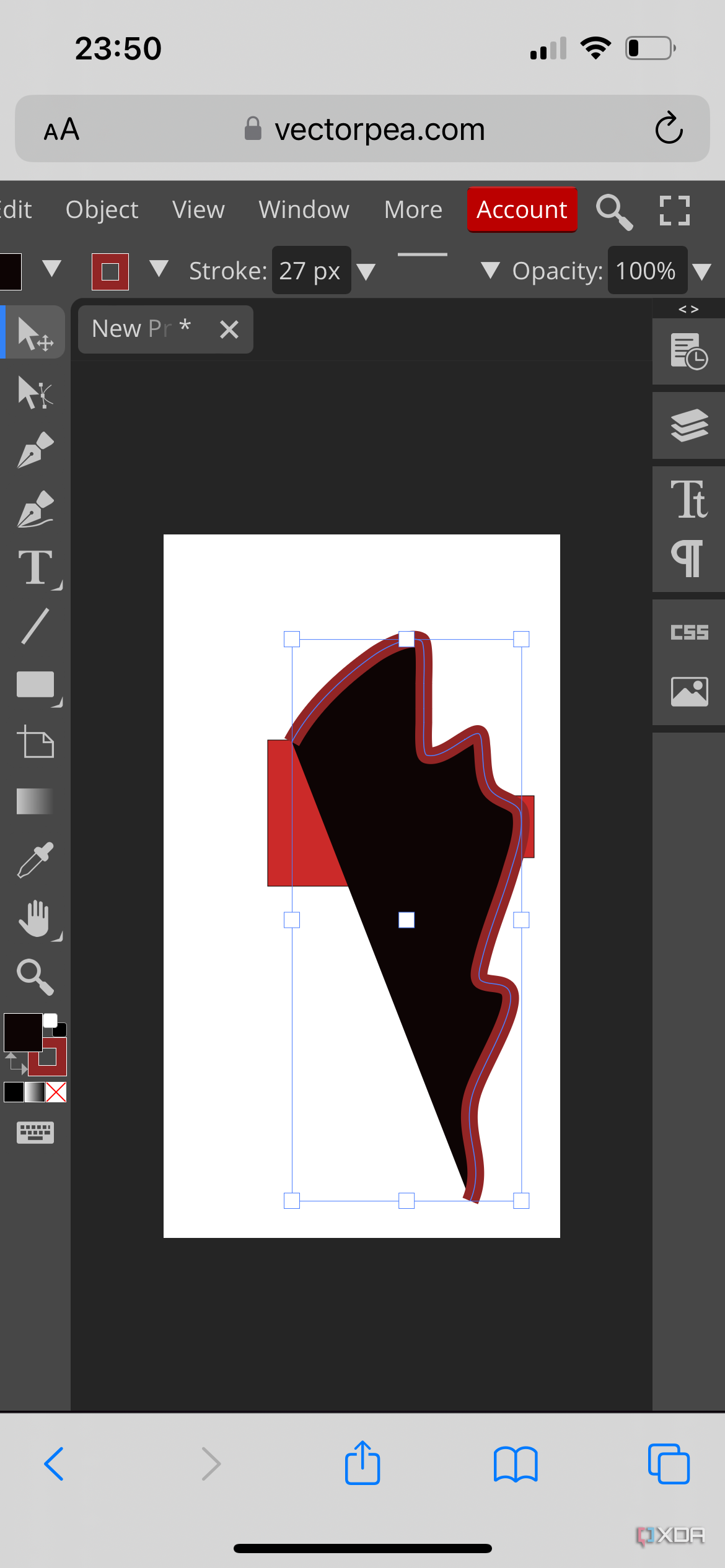Choose the Free Pen tool
Screen dimensions: 725x1568
tap(35, 509)
